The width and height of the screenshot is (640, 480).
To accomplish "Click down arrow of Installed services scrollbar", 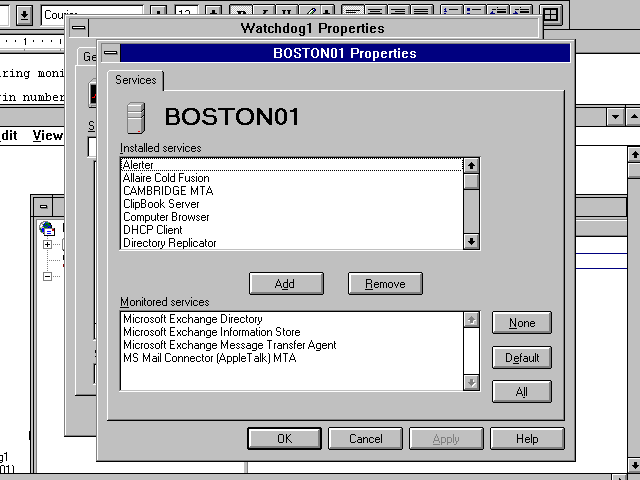I will 471,242.
